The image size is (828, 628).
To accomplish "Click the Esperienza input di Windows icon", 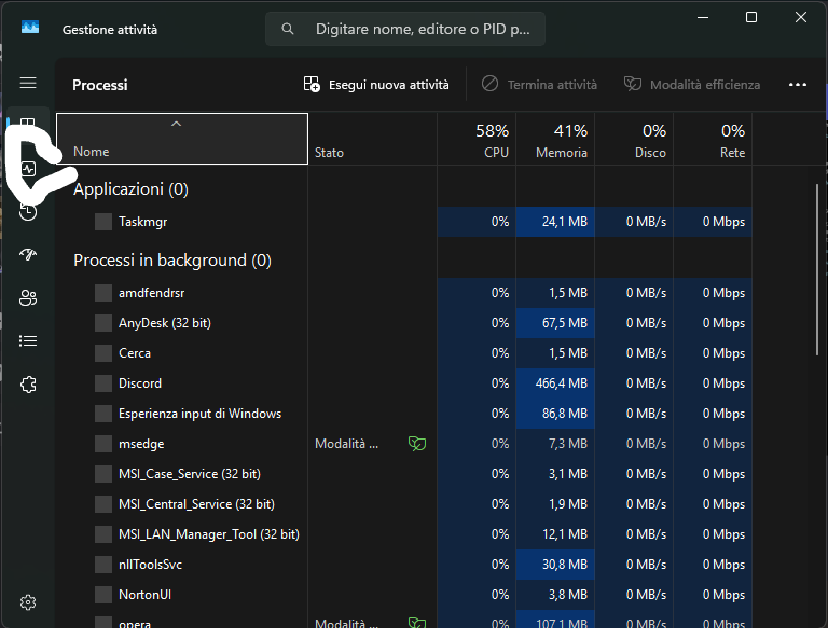I will (x=104, y=413).
